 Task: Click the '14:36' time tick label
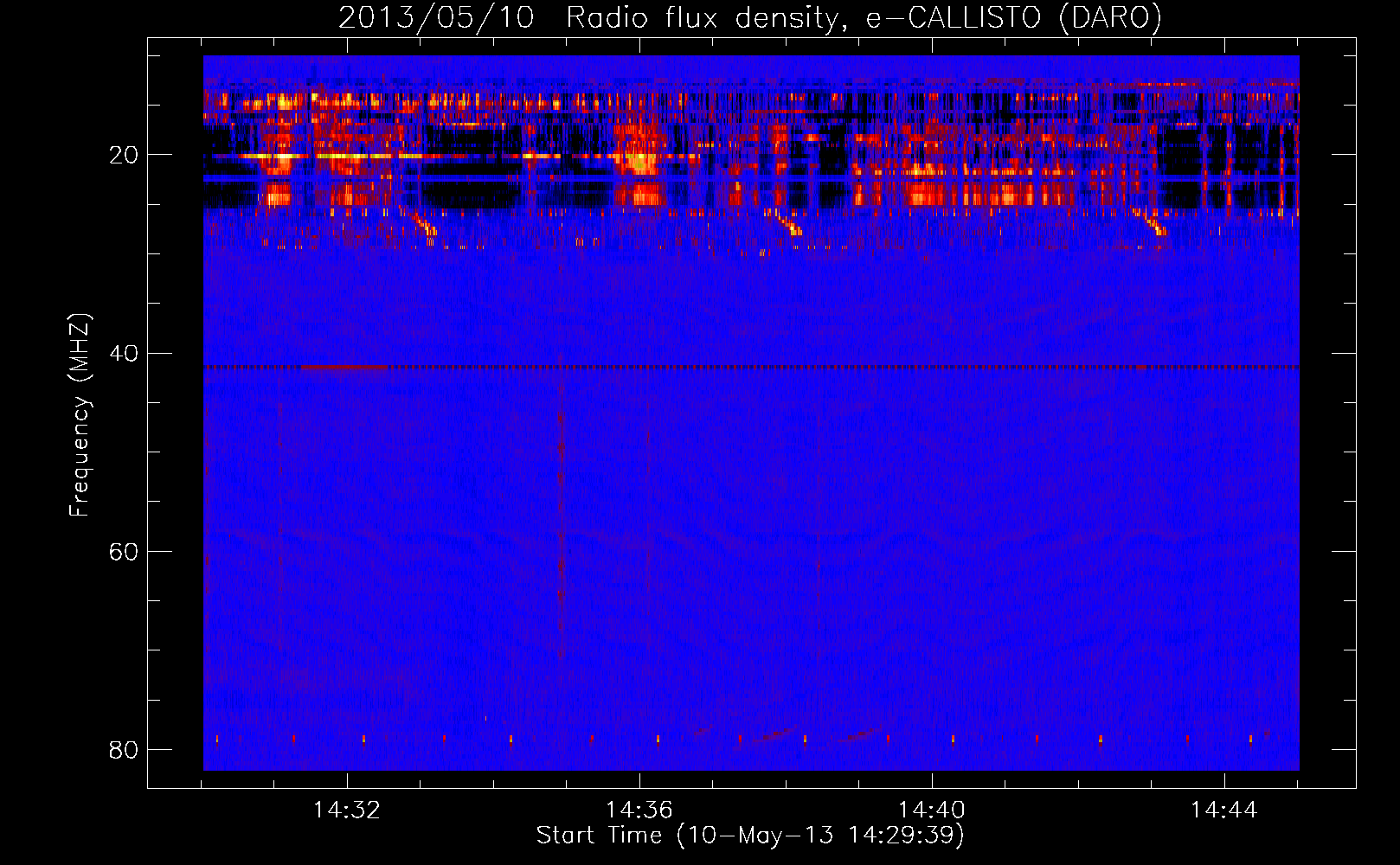pos(639,811)
